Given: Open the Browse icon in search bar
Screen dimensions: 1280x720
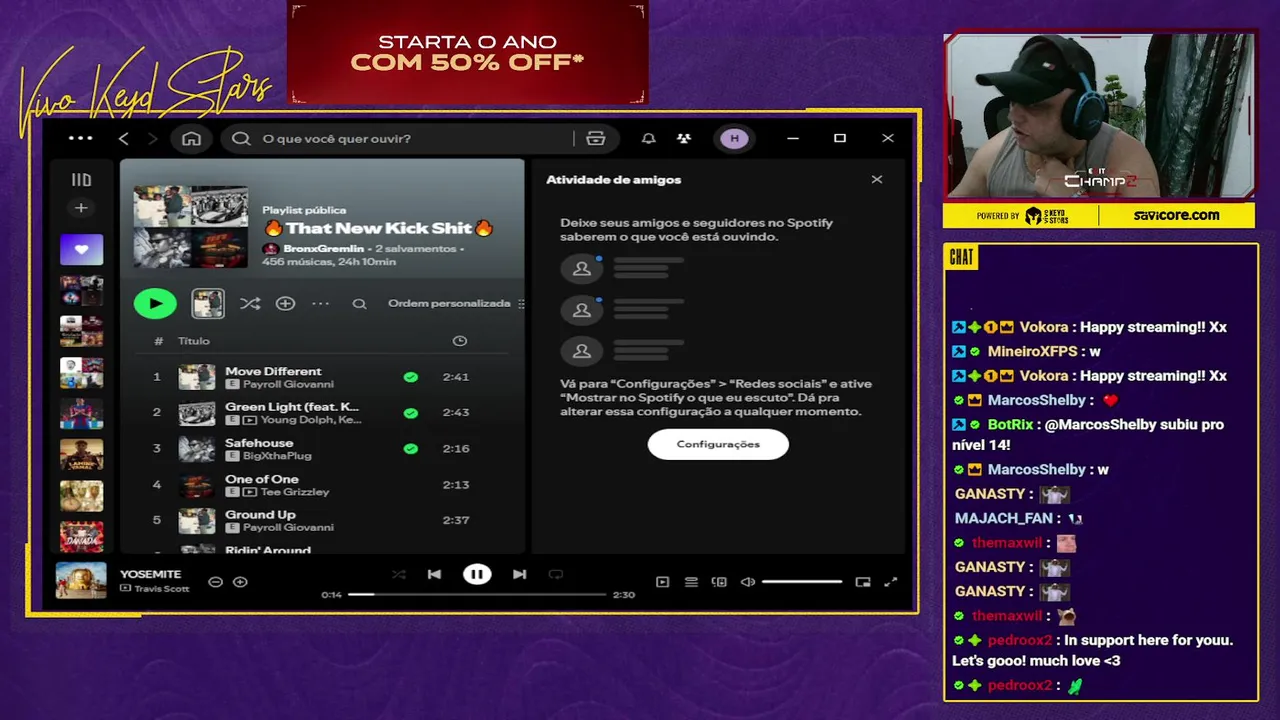Looking at the screenshot, I should click(596, 138).
